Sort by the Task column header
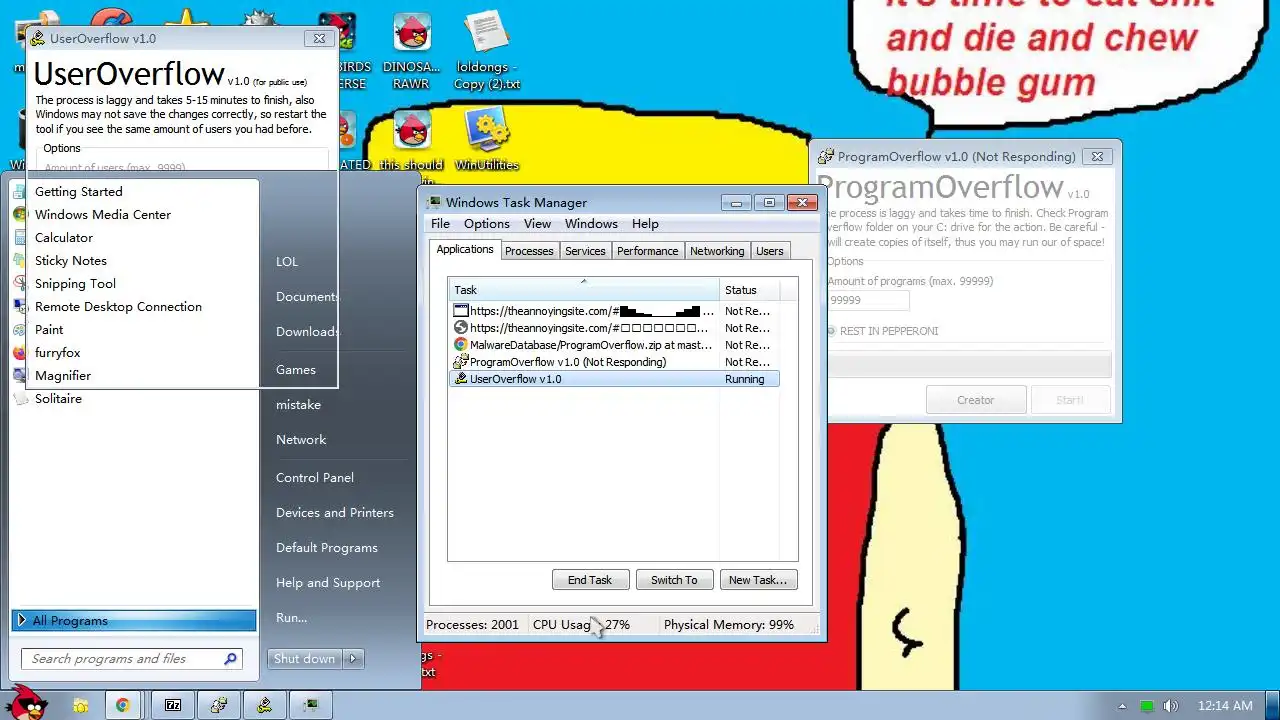1280x720 pixels. point(583,289)
